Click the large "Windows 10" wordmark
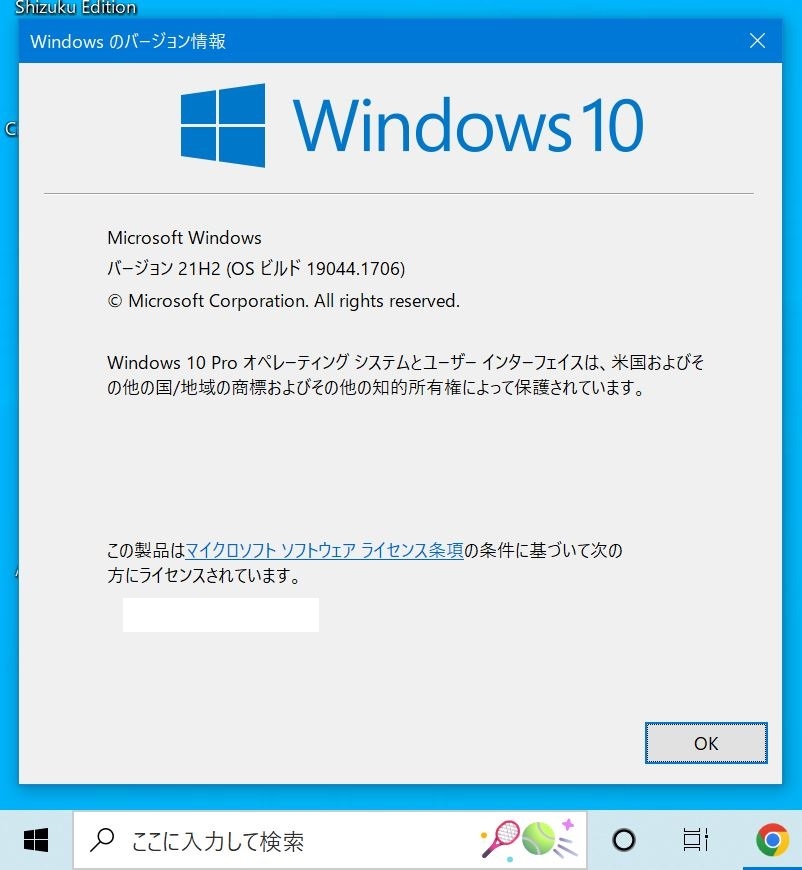Image resolution: width=802 pixels, height=870 pixels. click(x=468, y=125)
